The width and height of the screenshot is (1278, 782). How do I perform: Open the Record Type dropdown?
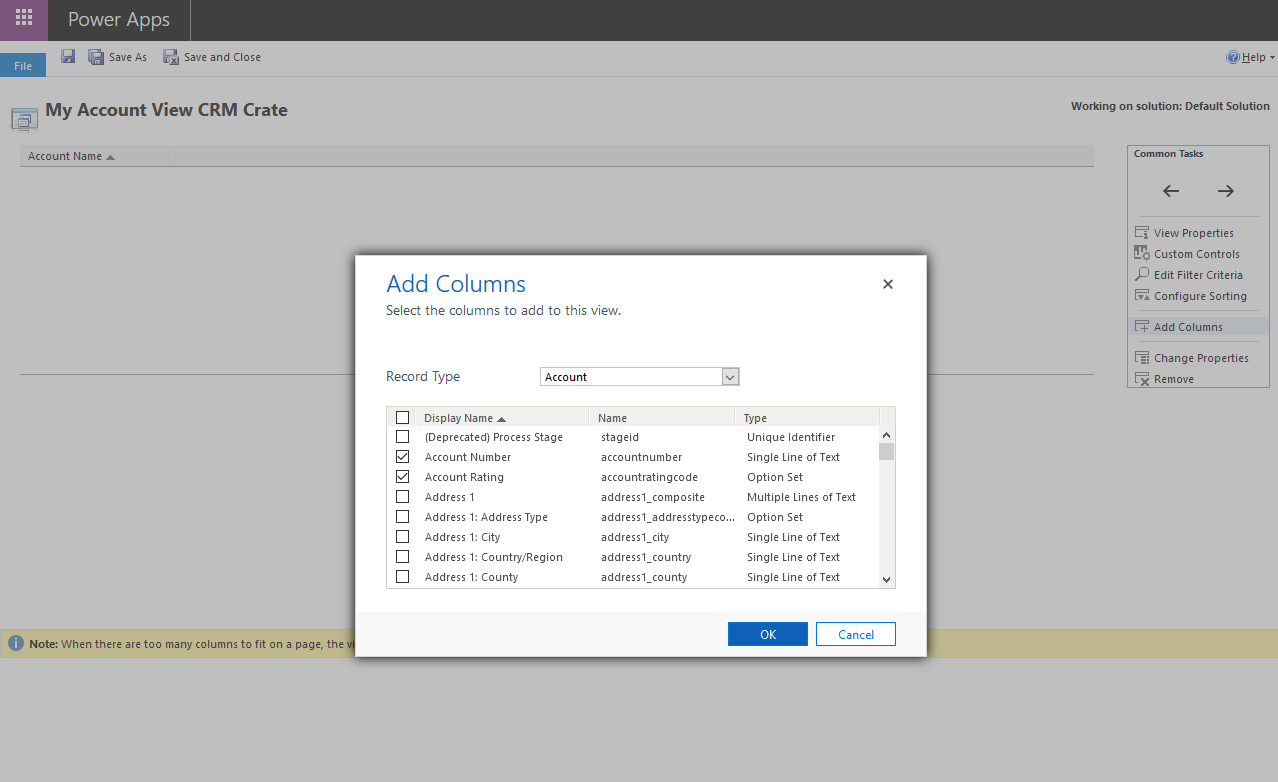pyautogui.click(x=729, y=376)
